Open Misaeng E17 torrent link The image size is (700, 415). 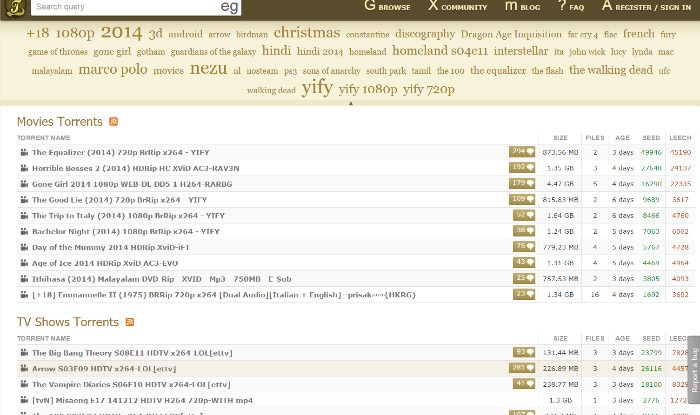[x=142, y=400]
